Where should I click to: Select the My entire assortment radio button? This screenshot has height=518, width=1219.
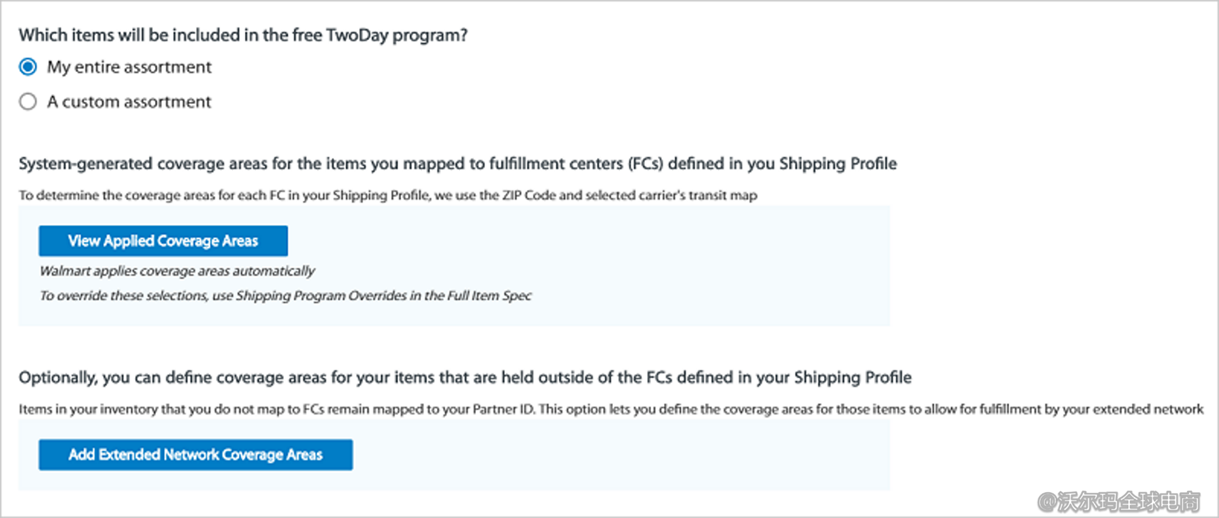(28, 68)
